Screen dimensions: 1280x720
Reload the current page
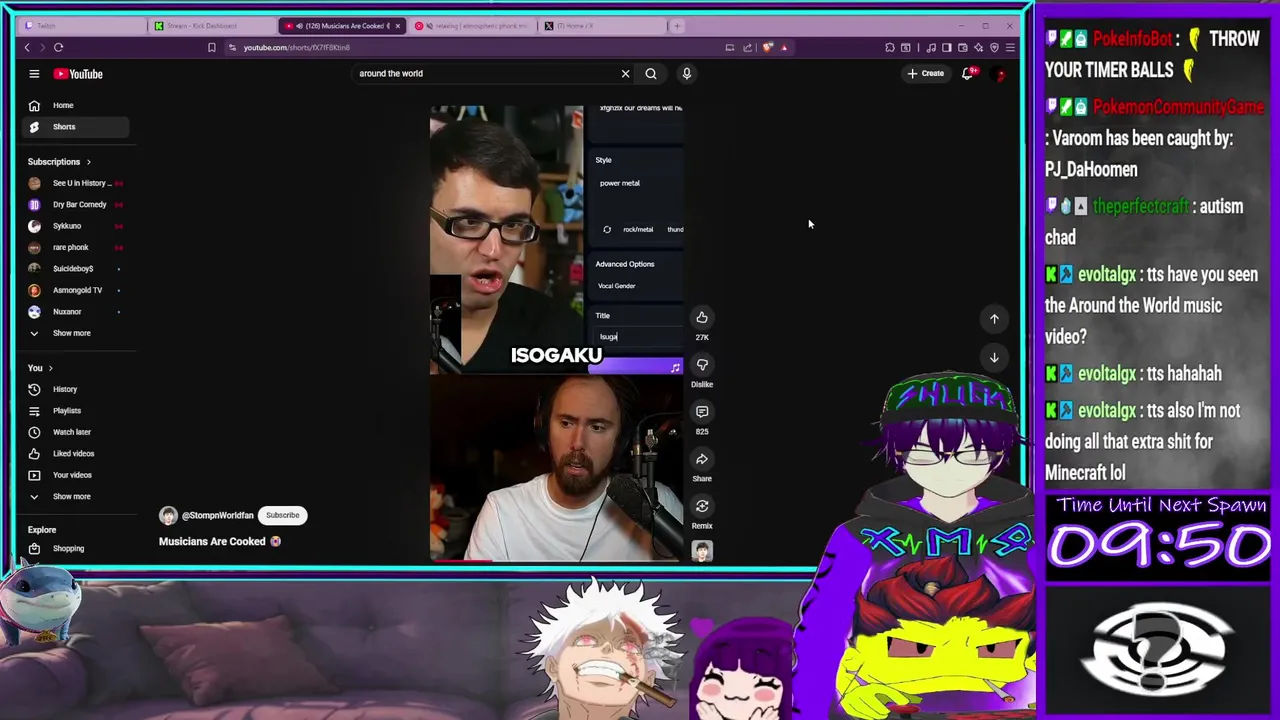point(59,47)
